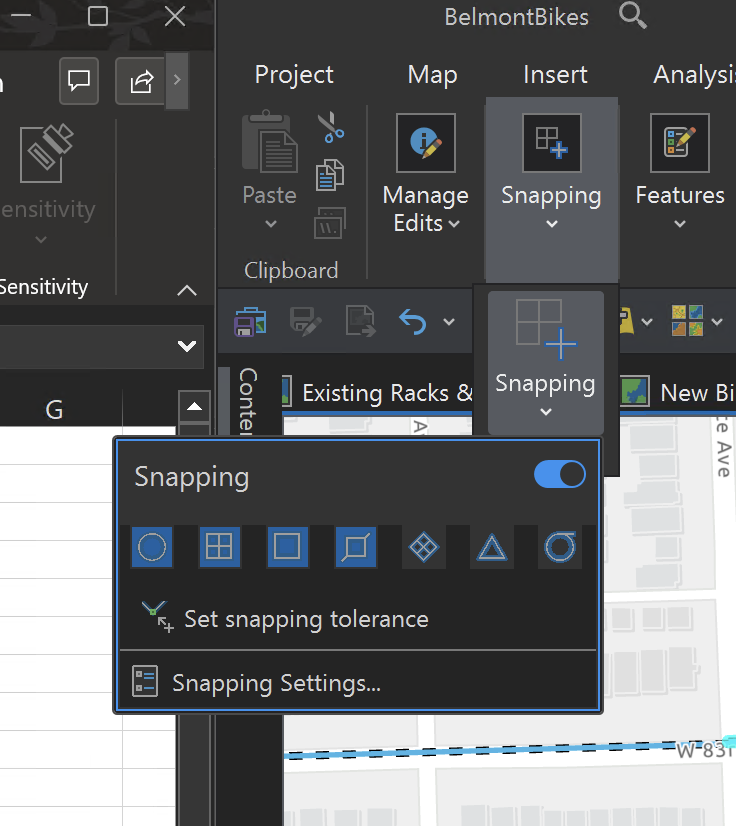Open the undo history dropdown arrow

coord(448,322)
